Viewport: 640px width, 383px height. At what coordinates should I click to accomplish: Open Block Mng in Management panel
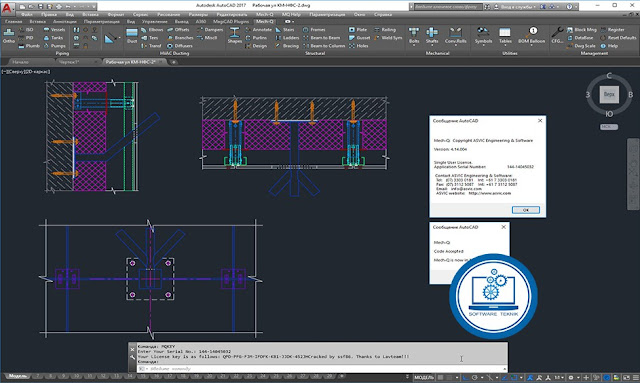tap(582, 30)
